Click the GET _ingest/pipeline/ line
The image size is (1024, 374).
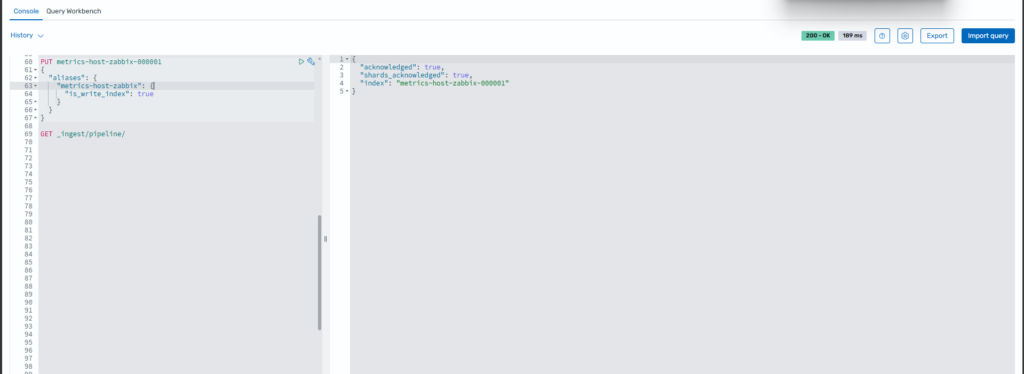(82, 134)
